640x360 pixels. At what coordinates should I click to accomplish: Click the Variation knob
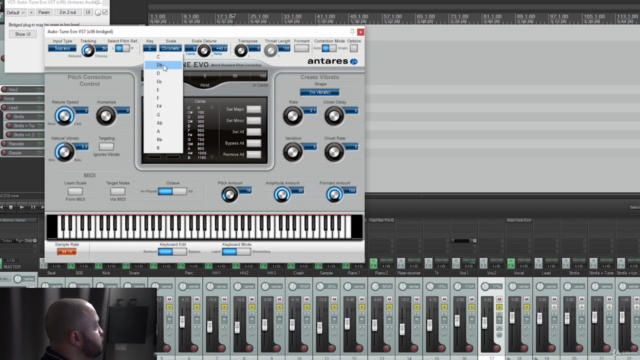pyautogui.click(x=293, y=152)
